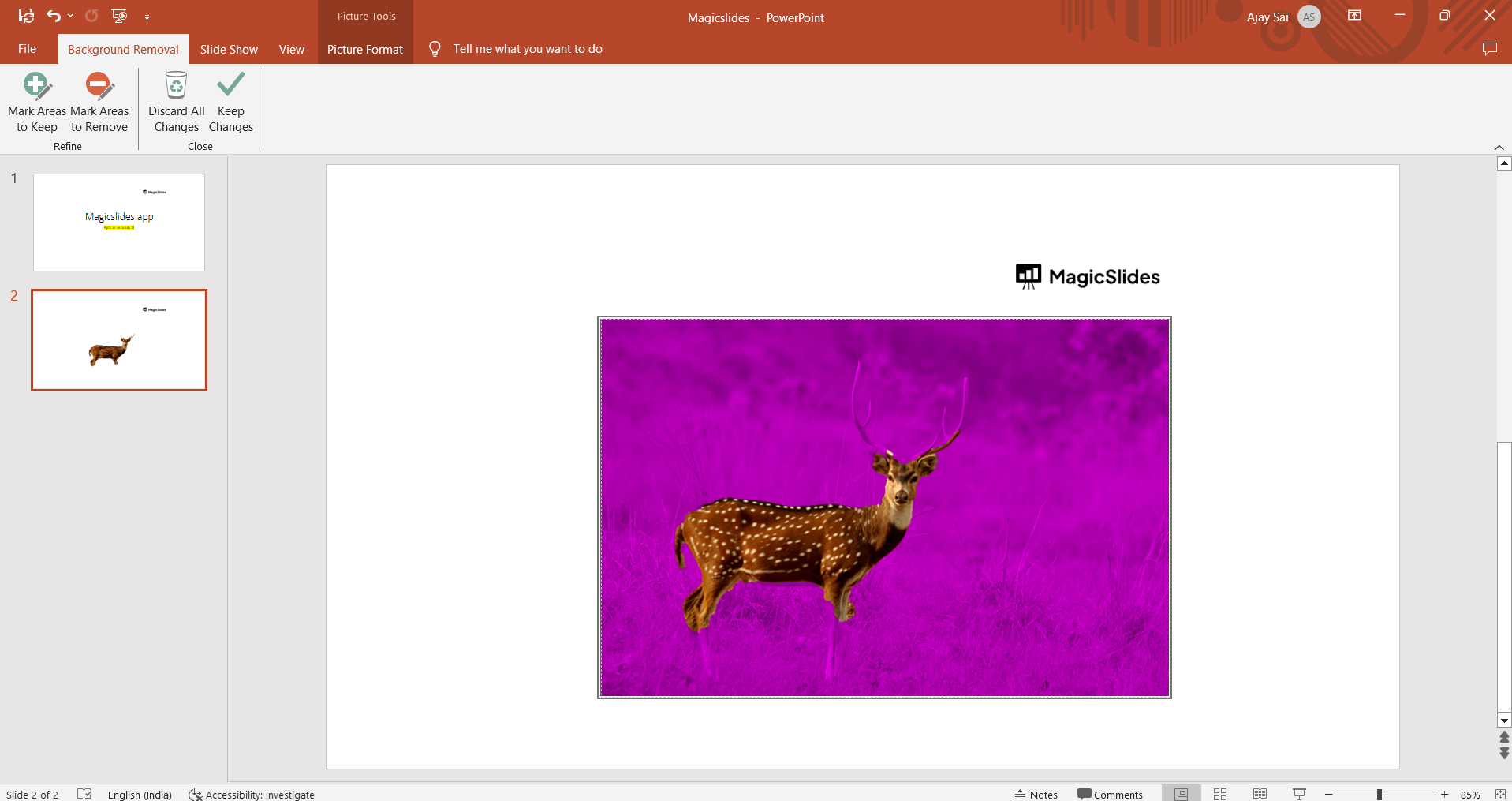Viewport: 1512px width, 801px height.
Task: Toggle Notes pane in status bar
Action: click(x=1036, y=794)
